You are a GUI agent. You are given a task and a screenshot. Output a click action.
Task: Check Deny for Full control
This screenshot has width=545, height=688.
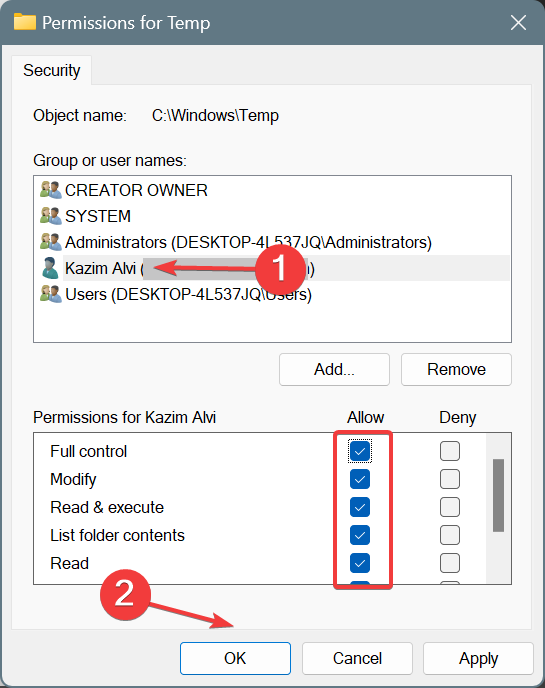click(x=450, y=451)
